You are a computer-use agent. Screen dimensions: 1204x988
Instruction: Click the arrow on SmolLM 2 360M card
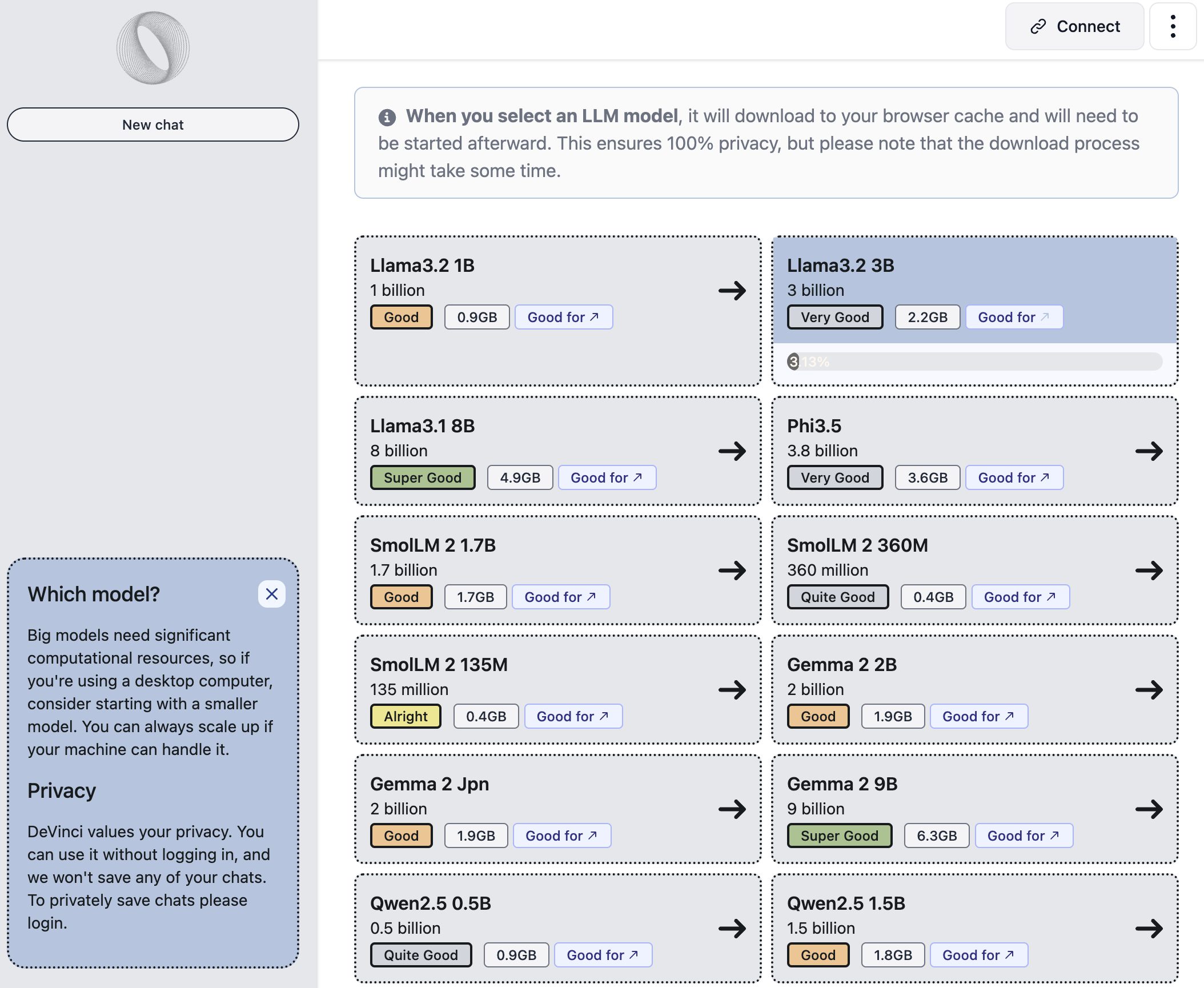click(1149, 570)
